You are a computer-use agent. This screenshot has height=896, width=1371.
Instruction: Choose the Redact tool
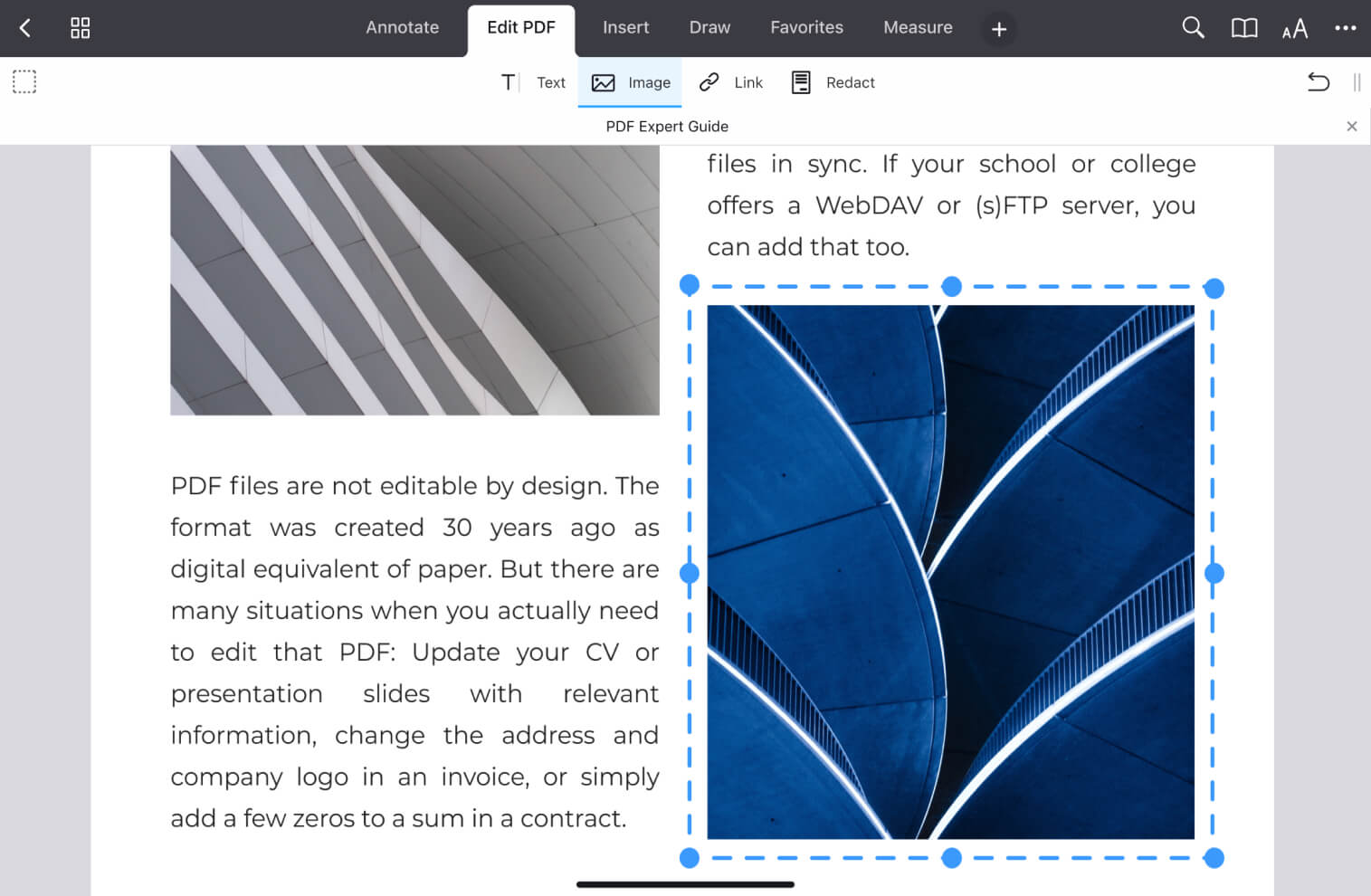coord(833,82)
